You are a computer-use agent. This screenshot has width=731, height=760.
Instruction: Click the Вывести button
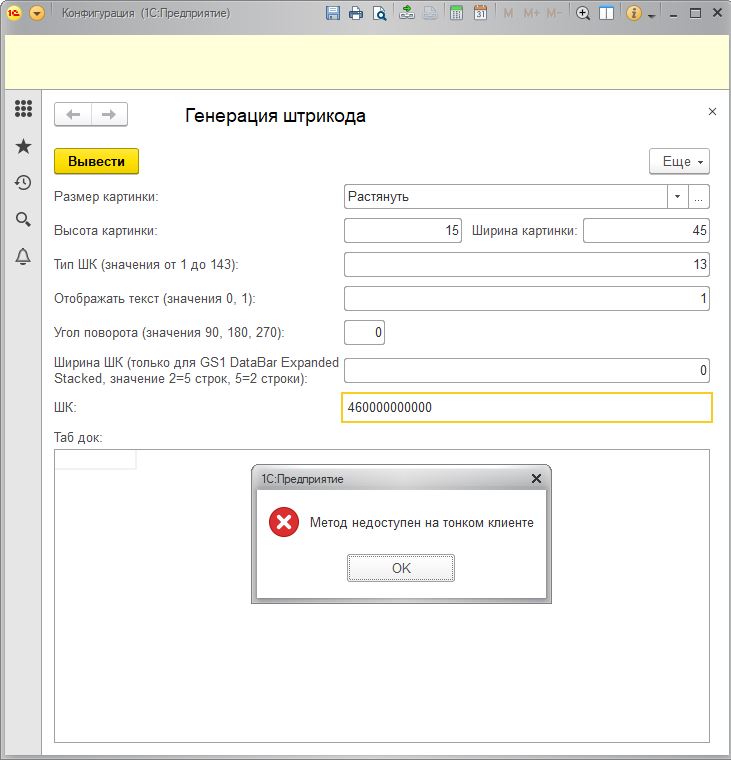(x=96, y=161)
